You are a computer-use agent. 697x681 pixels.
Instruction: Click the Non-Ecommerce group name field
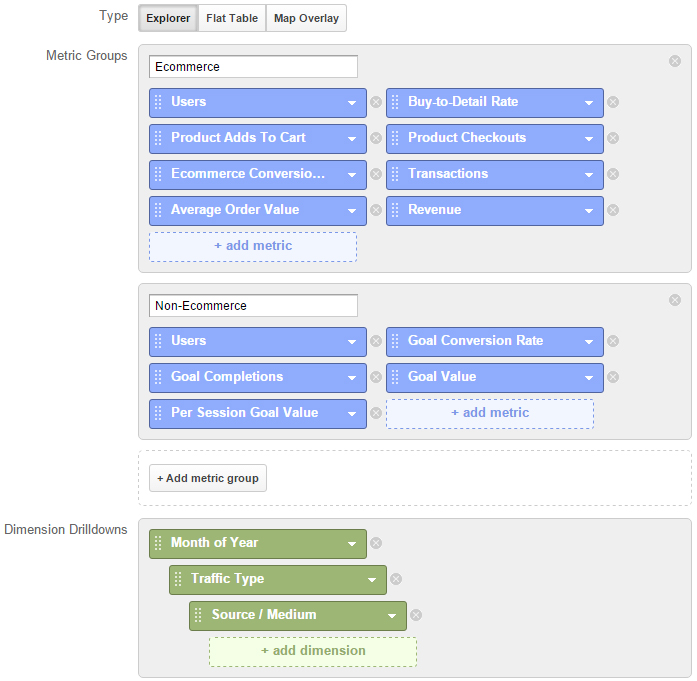click(253, 306)
